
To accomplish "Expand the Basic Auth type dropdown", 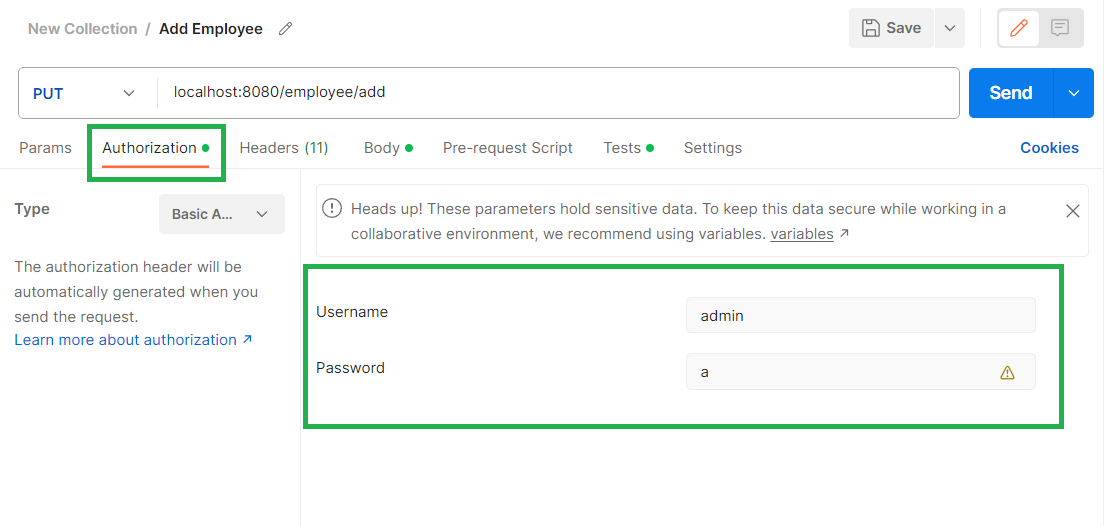I will tap(222, 214).
